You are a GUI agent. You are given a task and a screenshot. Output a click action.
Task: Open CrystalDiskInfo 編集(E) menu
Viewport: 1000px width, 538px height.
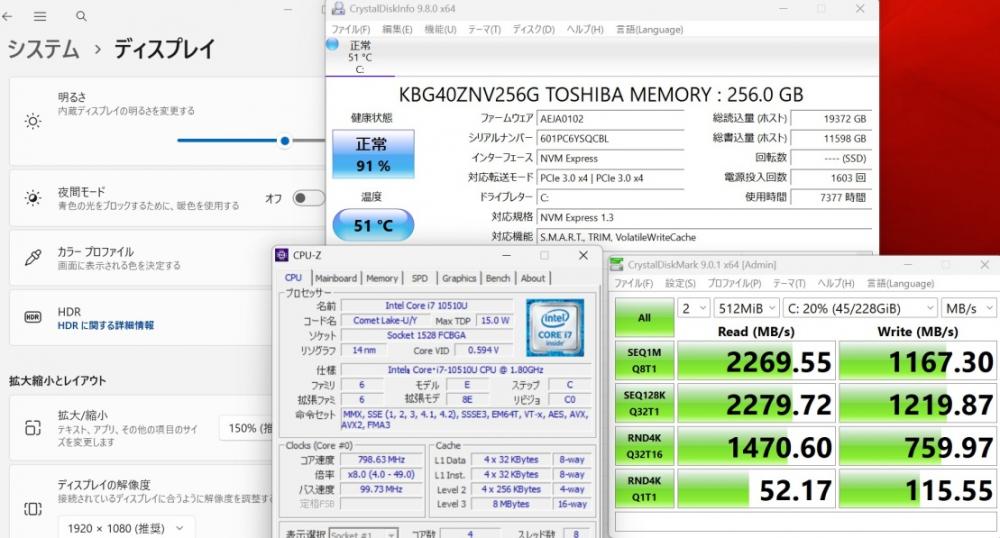[x=397, y=29]
